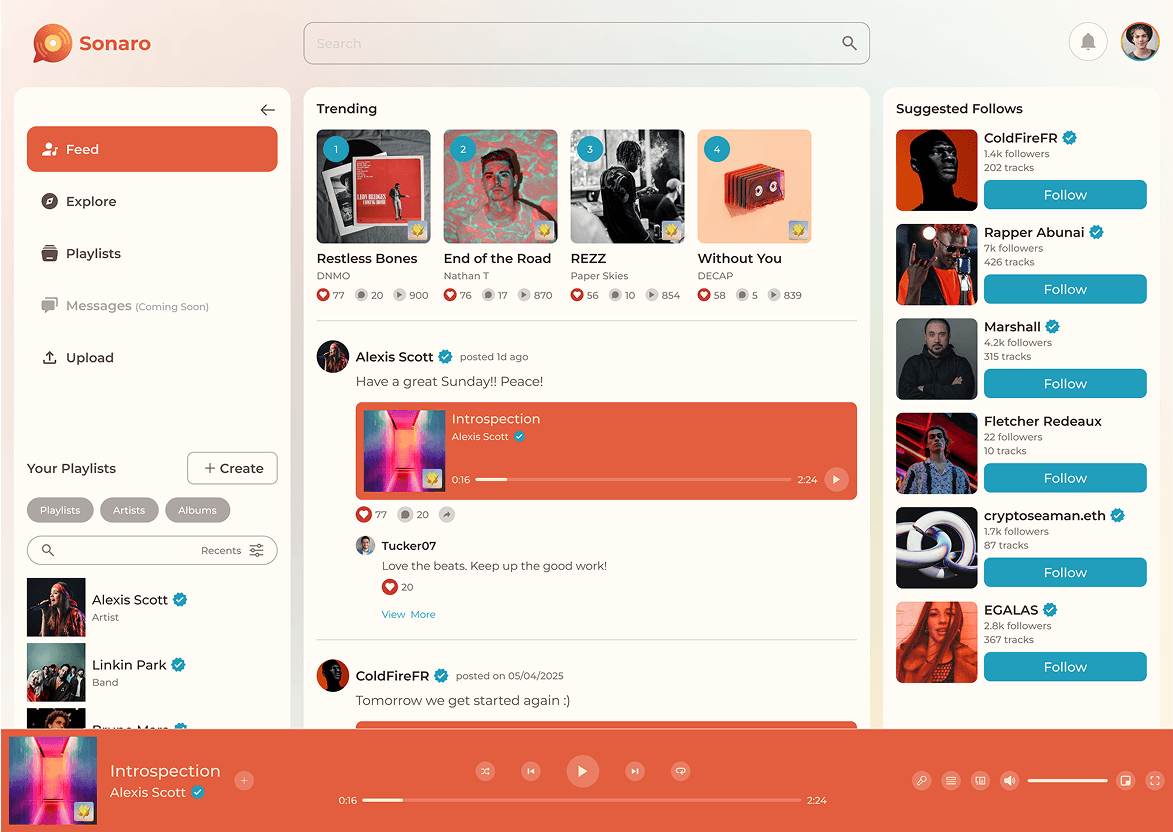Open the now-playing view icon
The width and height of the screenshot is (1173, 832).
tap(980, 780)
